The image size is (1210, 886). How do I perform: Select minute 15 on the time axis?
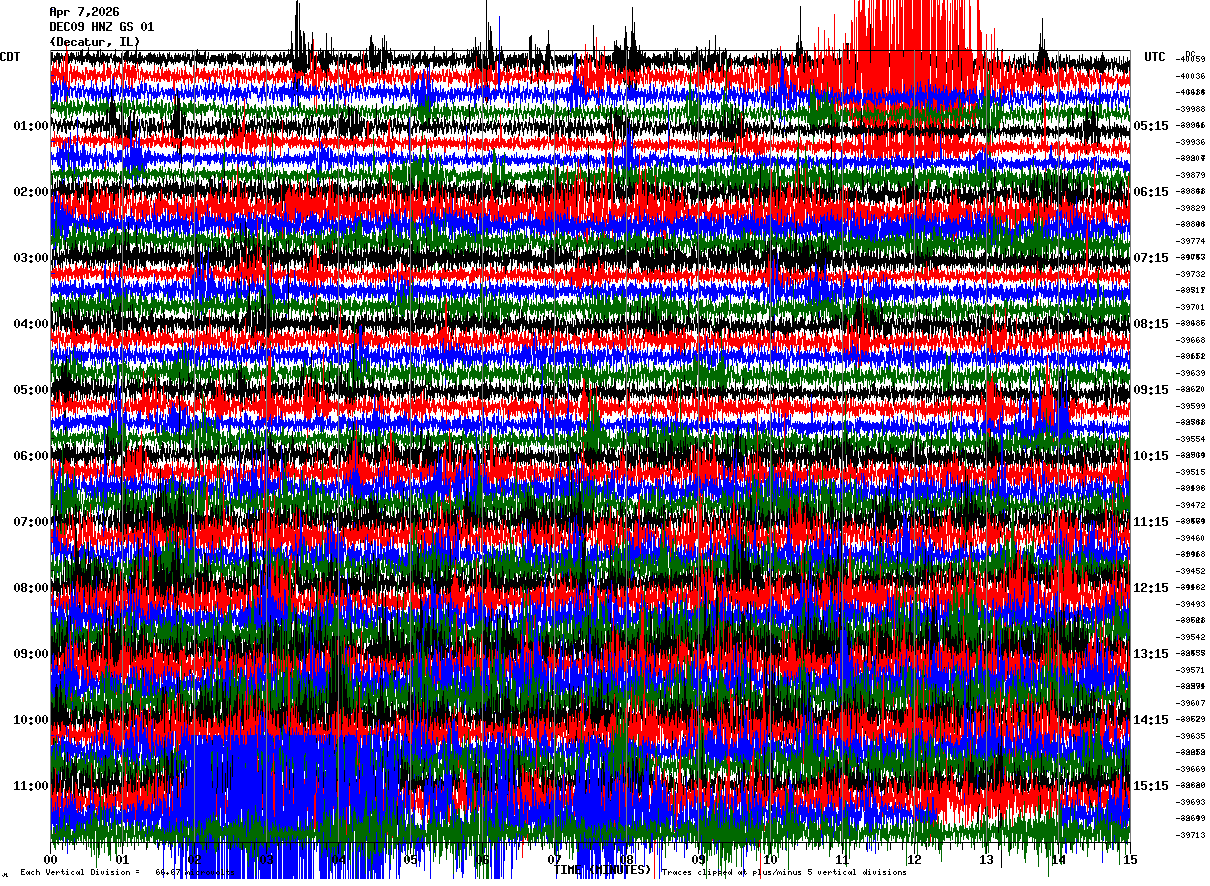pos(1131,860)
